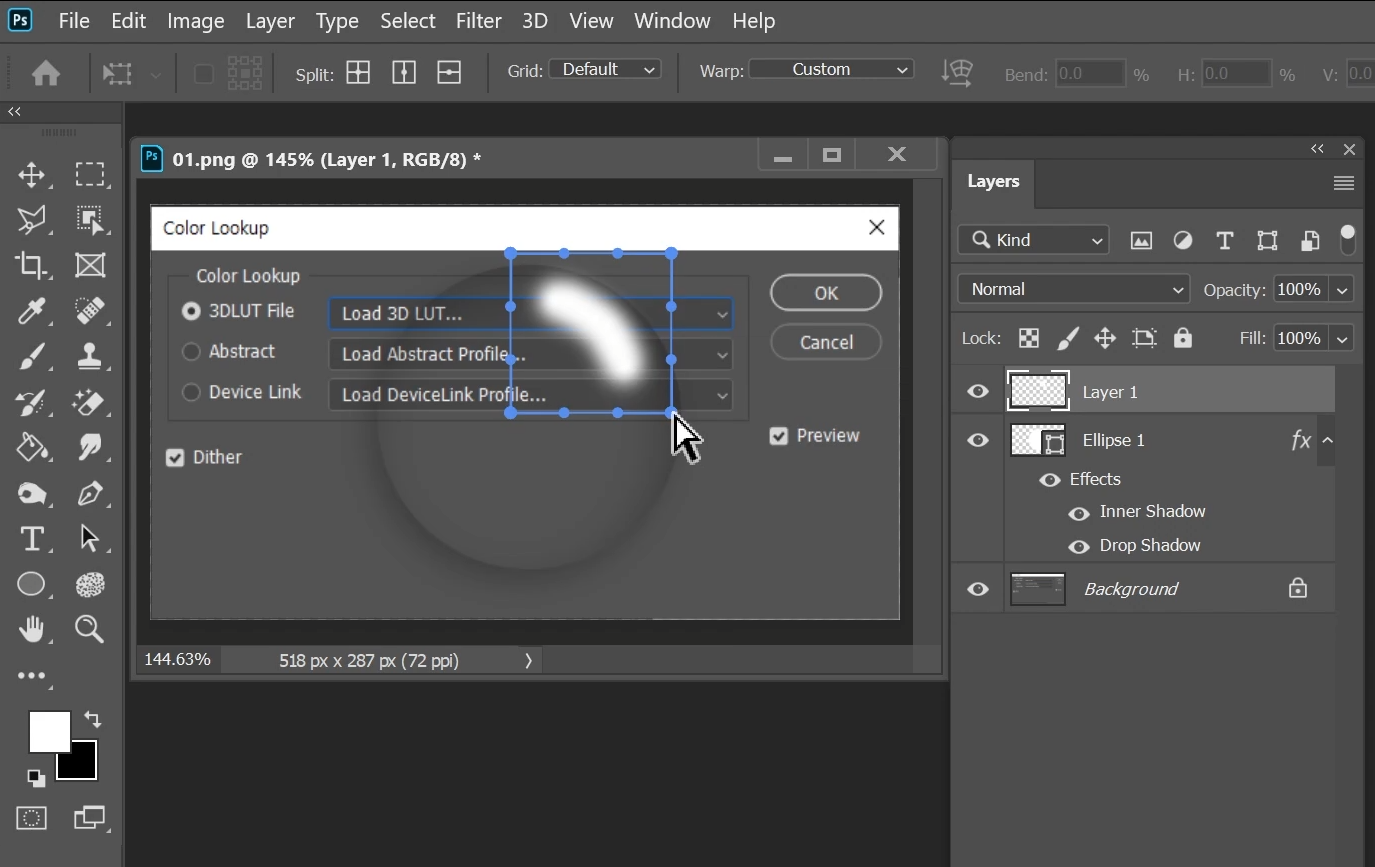
Task: Open the Warp Custom dropdown
Action: (x=831, y=69)
